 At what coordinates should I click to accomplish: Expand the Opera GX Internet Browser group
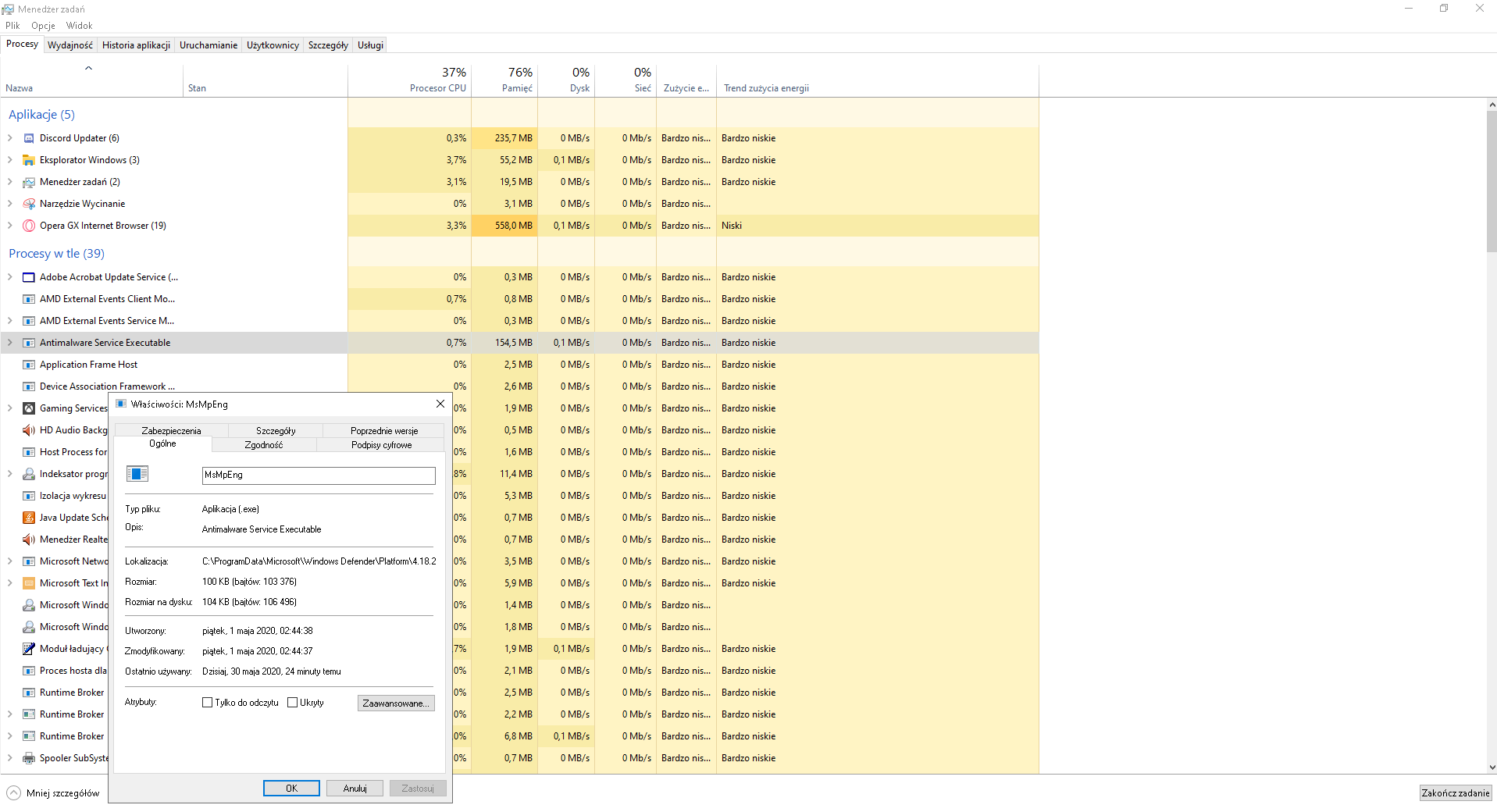point(10,226)
